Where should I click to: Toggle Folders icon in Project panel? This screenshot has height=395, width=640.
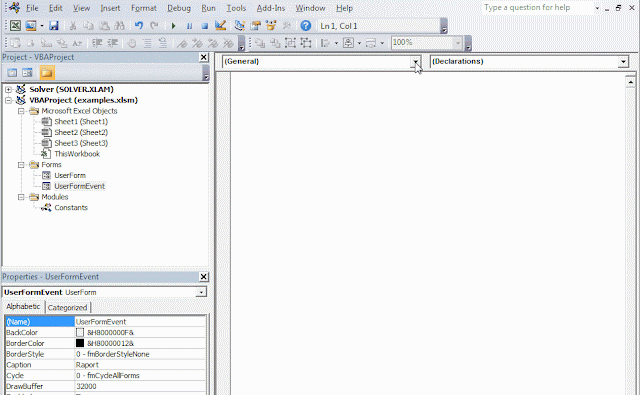(x=47, y=73)
